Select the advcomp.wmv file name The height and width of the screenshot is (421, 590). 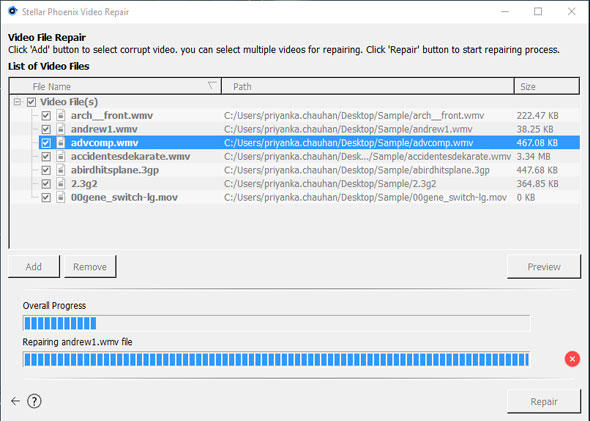tap(105, 143)
